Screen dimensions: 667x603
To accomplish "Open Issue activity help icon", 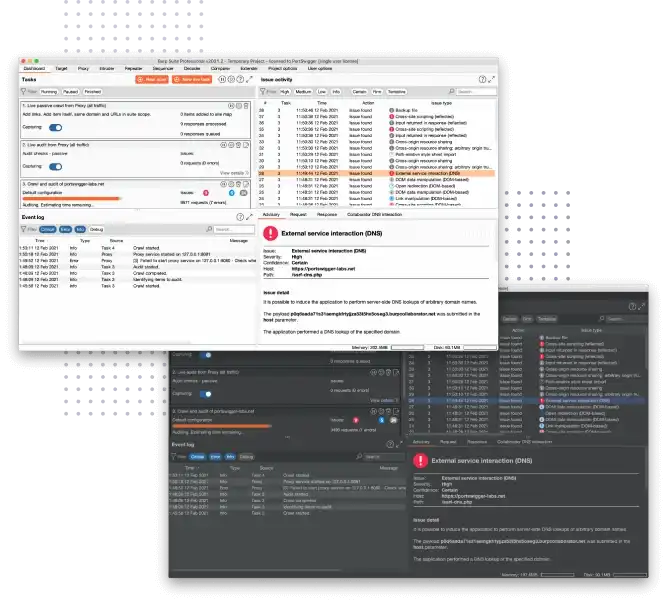I will 482,80.
